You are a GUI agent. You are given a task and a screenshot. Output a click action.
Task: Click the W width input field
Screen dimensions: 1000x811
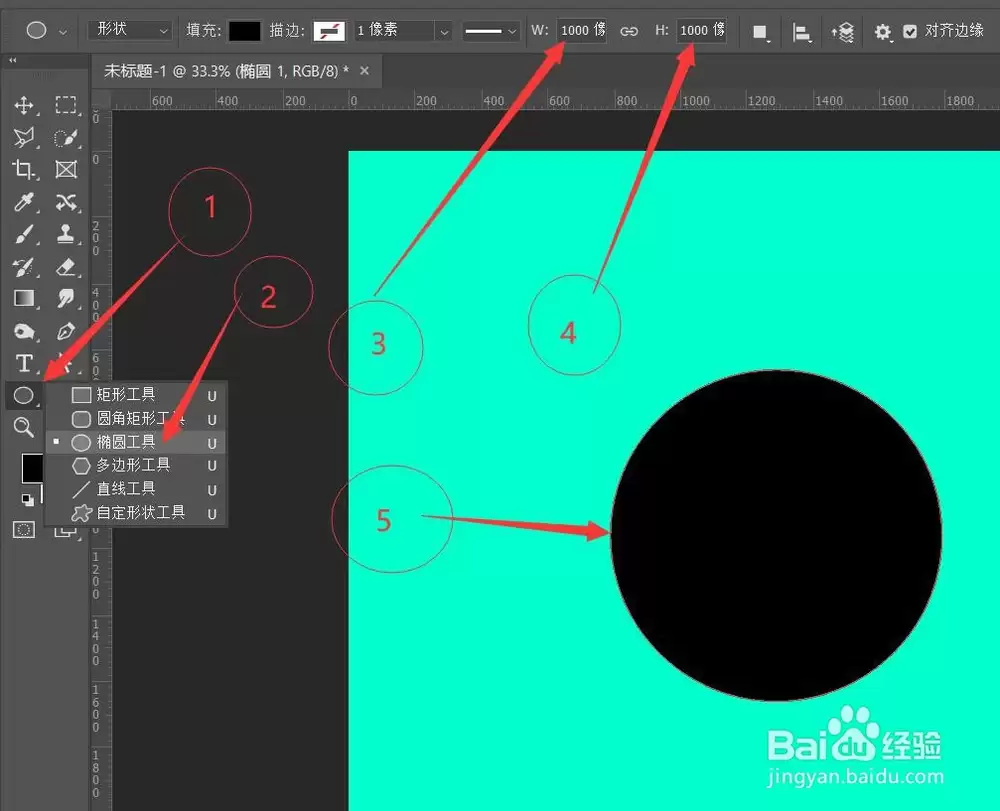[582, 30]
